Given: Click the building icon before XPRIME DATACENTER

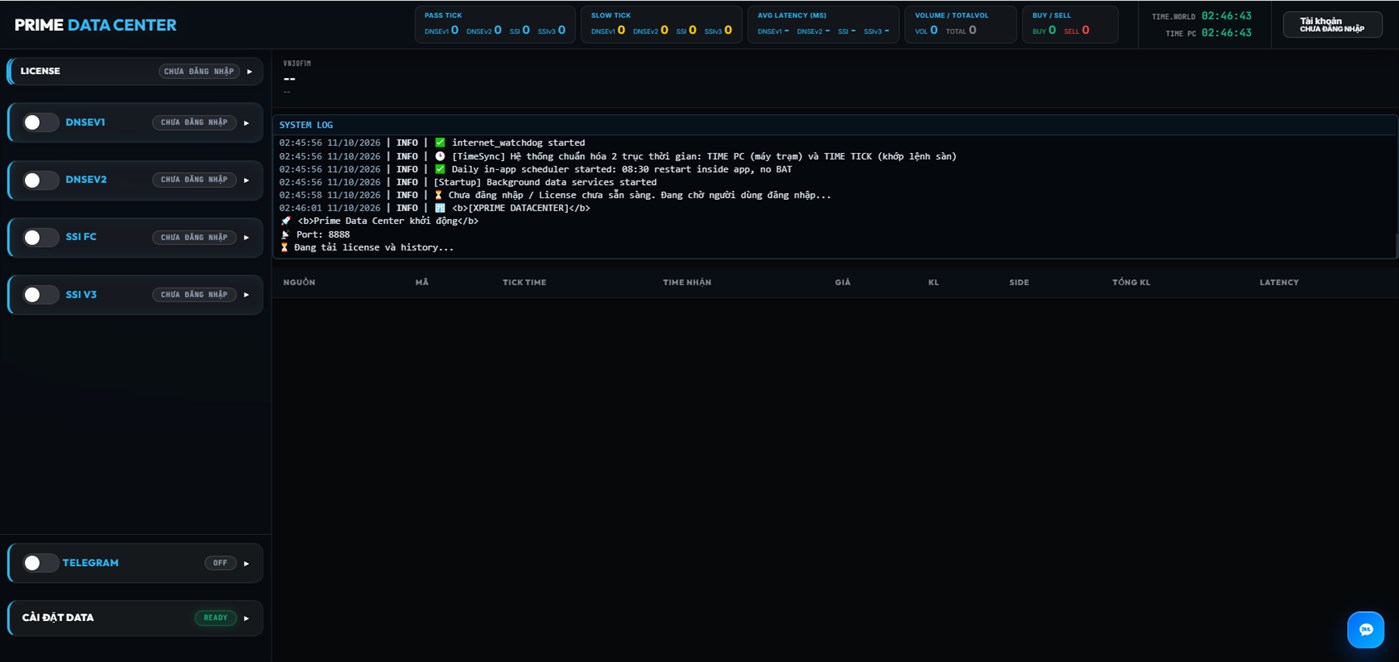Looking at the screenshot, I should point(440,208).
